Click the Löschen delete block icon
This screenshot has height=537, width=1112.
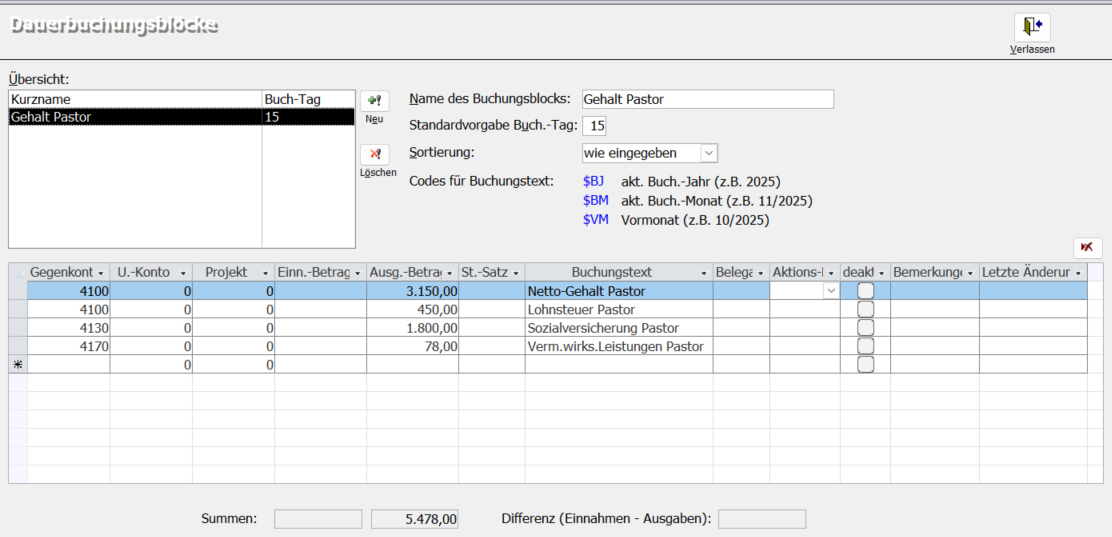pos(374,155)
